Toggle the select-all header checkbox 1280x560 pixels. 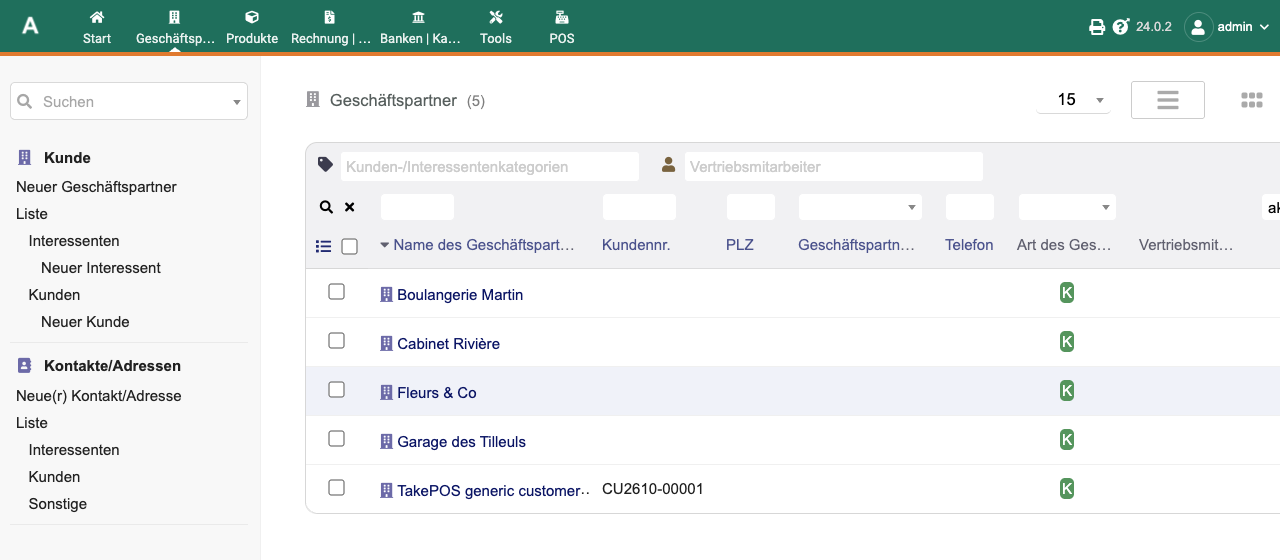(349, 246)
